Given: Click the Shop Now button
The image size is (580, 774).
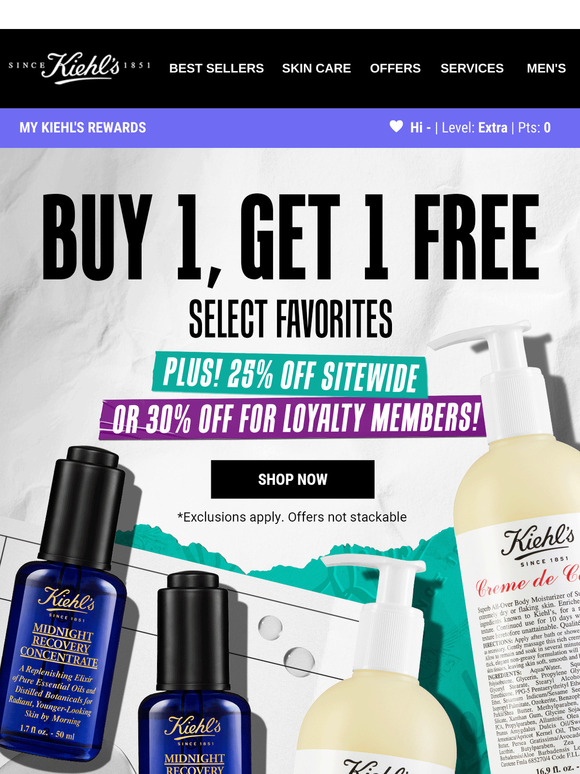Looking at the screenshot, I should click(293, 479).
